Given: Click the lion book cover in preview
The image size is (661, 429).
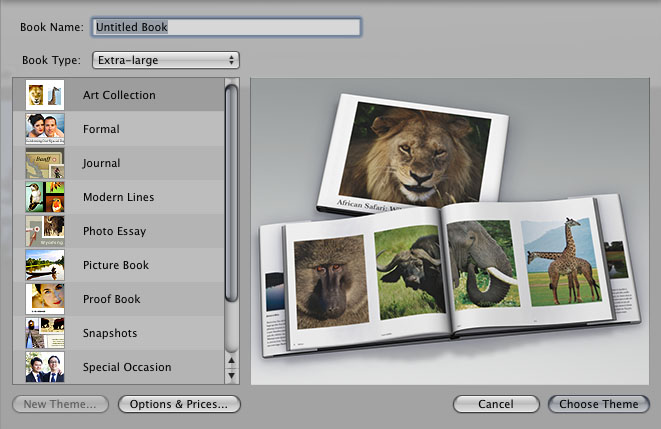Looking at the screenshot, I should (x=415, y=154).
